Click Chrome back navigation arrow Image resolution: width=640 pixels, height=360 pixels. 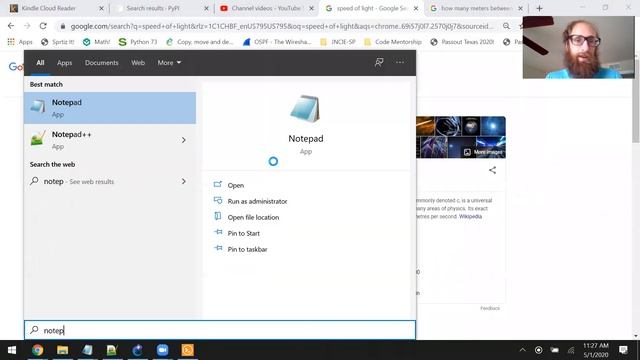pos(11,26)
